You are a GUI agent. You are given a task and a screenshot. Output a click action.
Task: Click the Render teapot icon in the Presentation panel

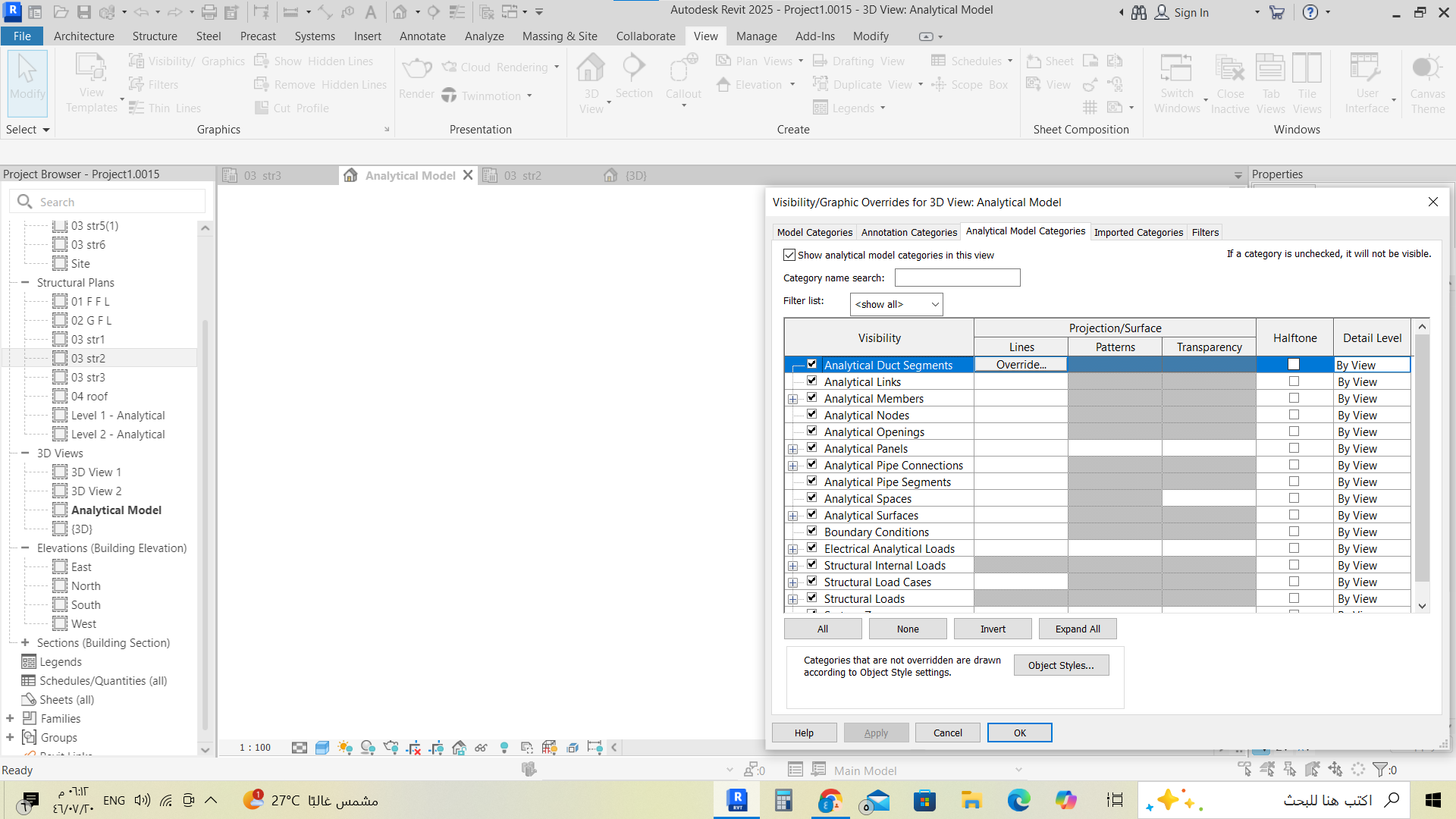coord(416,78)
